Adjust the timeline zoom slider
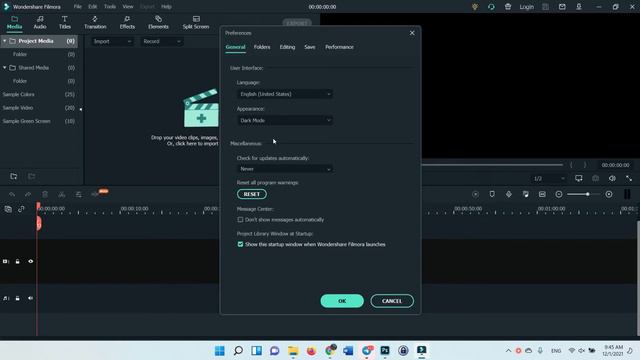 tap(584, 194)
